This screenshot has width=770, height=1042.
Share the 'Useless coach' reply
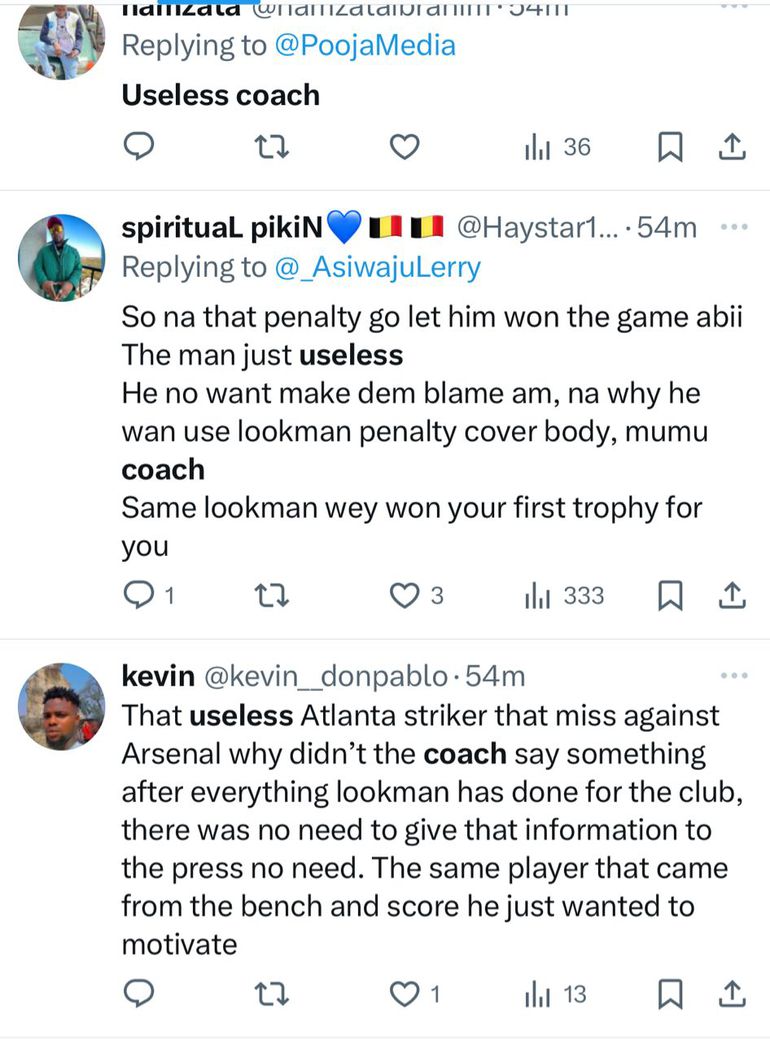pos(733,148)
